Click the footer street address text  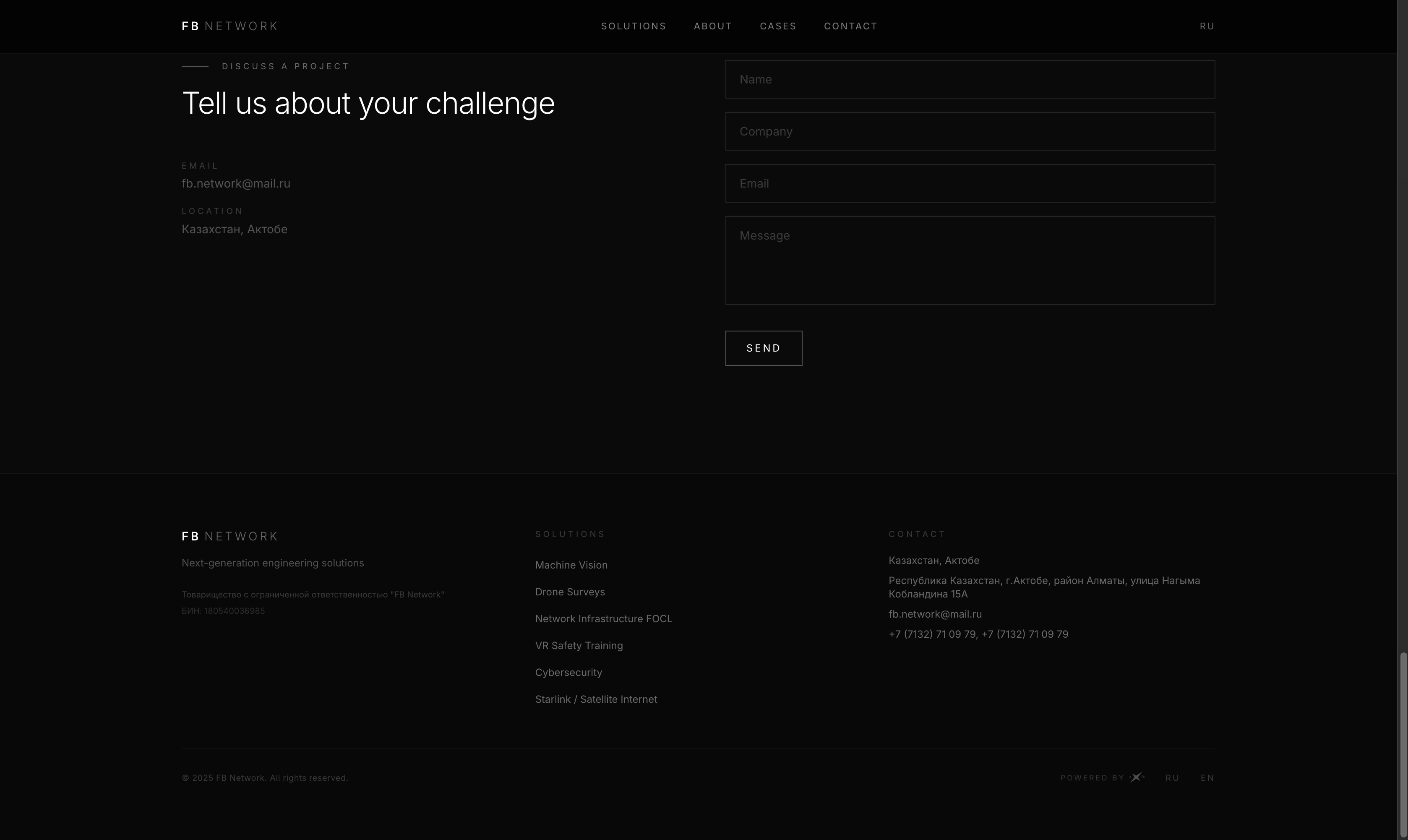[x=1044, y=587]
